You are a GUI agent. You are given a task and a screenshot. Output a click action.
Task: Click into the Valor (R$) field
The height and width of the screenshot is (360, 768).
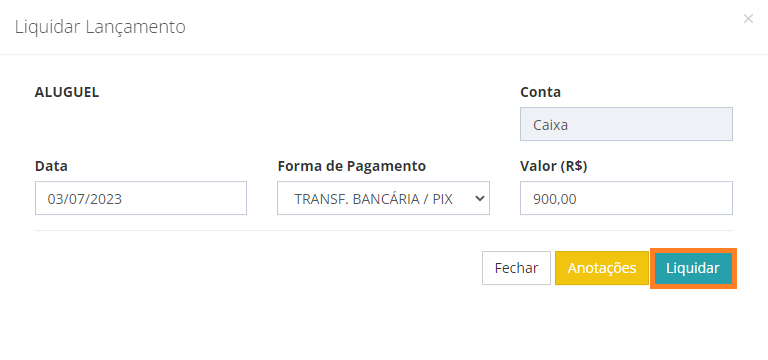coord(626,198)
